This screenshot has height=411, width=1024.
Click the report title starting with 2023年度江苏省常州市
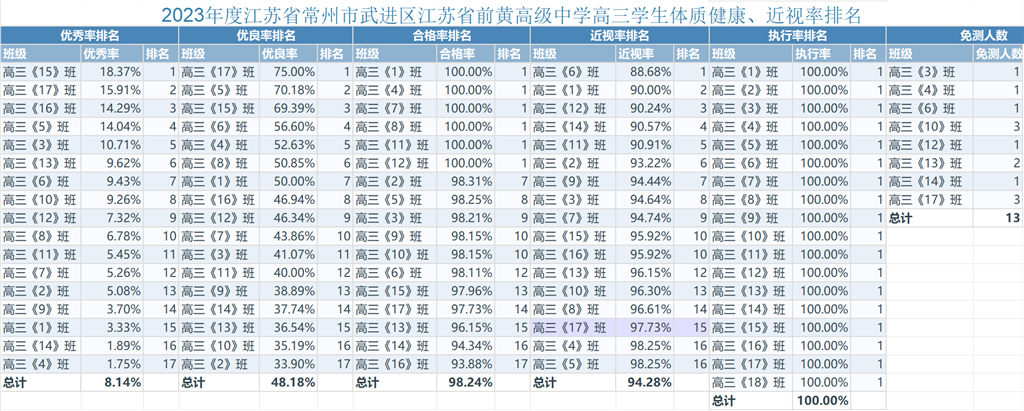point(511,14)
